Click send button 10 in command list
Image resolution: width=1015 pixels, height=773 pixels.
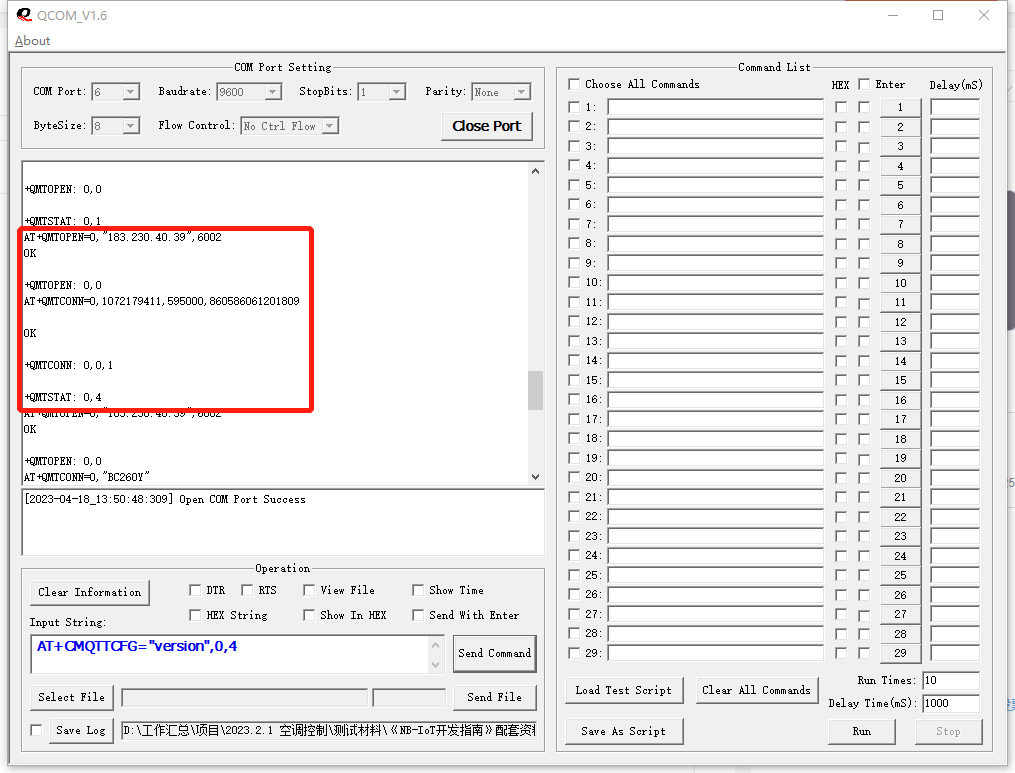[x=900, y=283]
